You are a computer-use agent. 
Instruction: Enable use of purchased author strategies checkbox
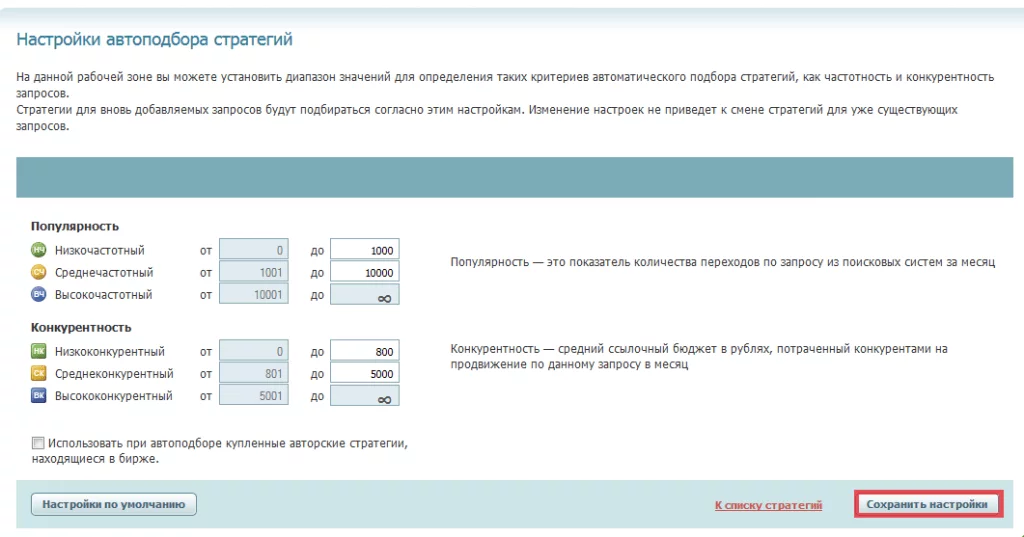pyautogui.click(x=38, y=443)
